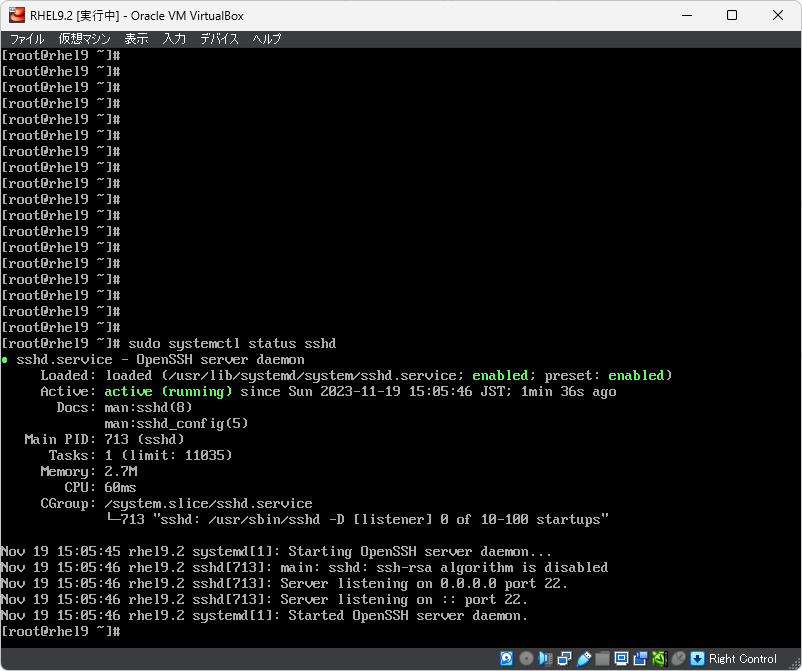Image resolution: width=802 pixels, height=671 pixels.
Task: Click the shared folders status icon
Action: pos(603,658)
